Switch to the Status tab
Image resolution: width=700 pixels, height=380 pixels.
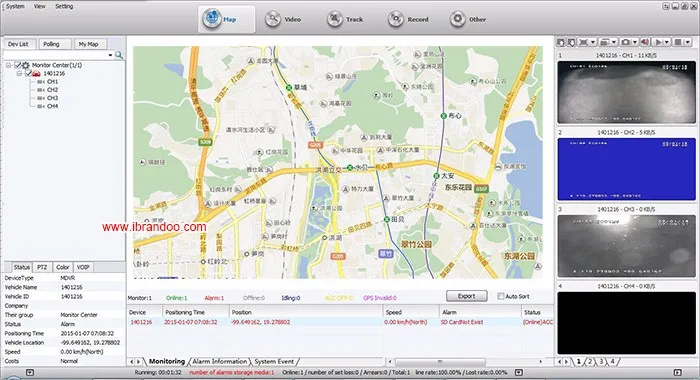click(x=21, y=267)
